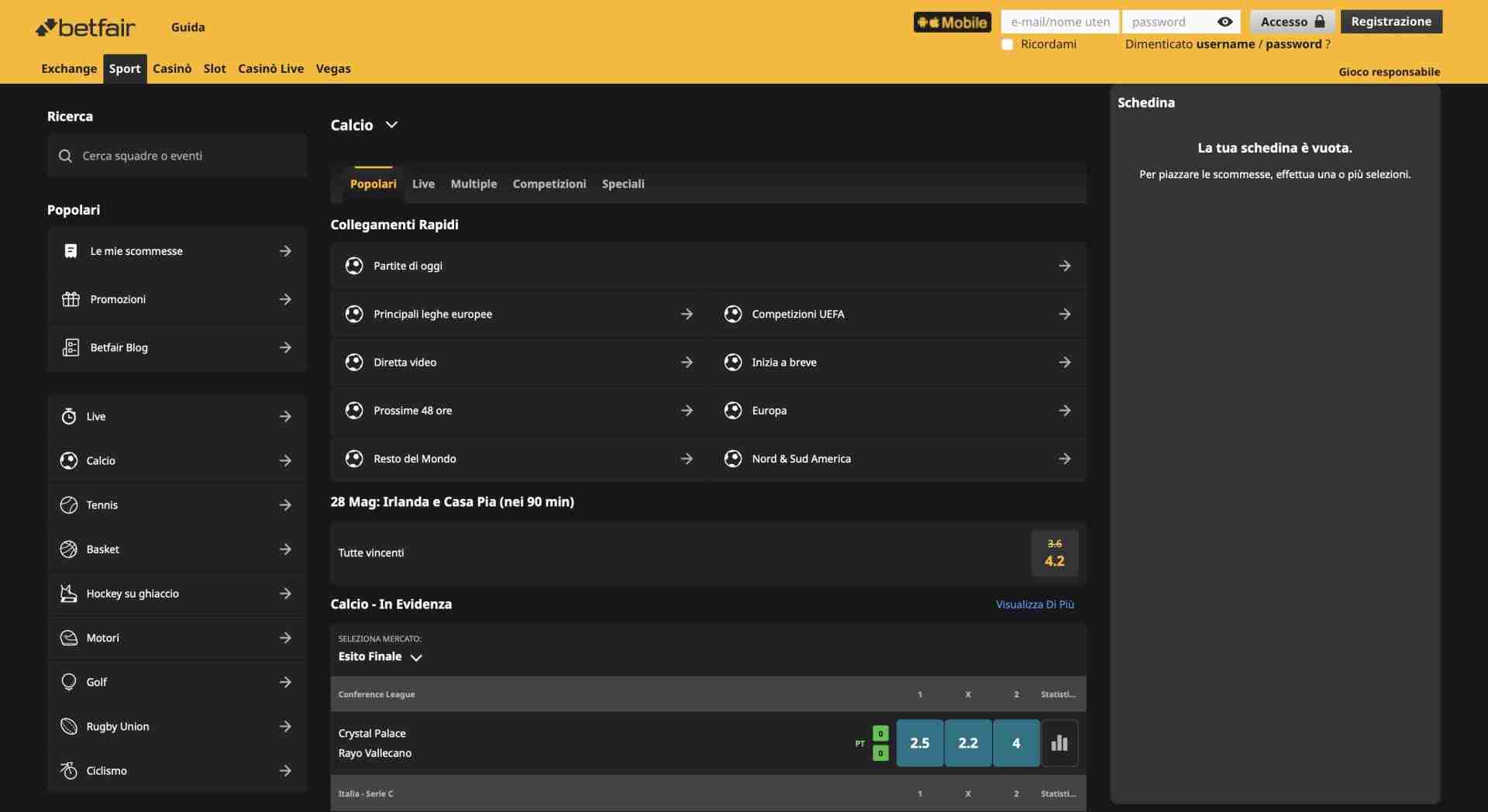
Task: Click the arrow beside Nord & Sud America
Action: pyautogui.click(x=1065, y=459)
